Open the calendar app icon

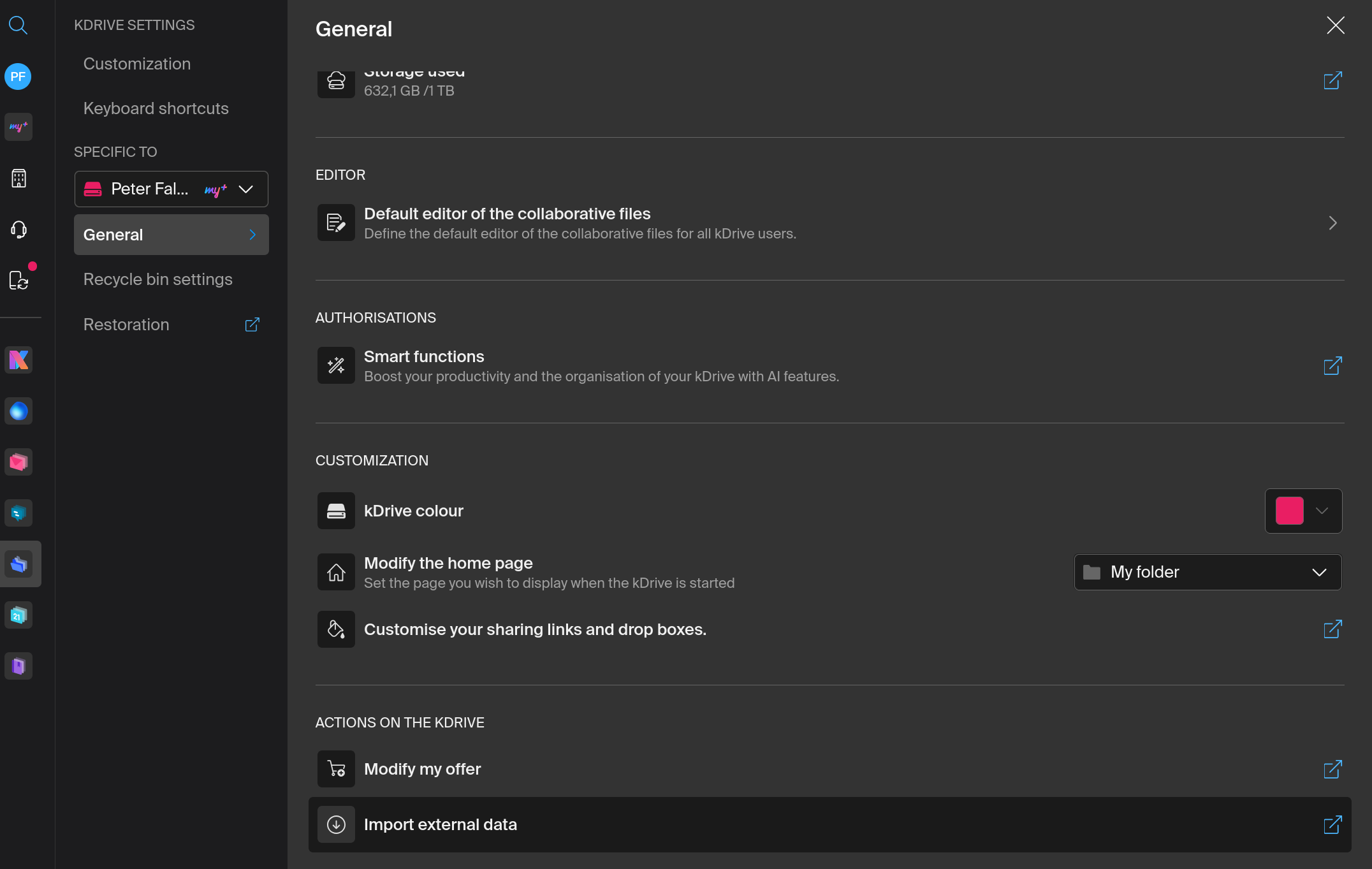18,615
